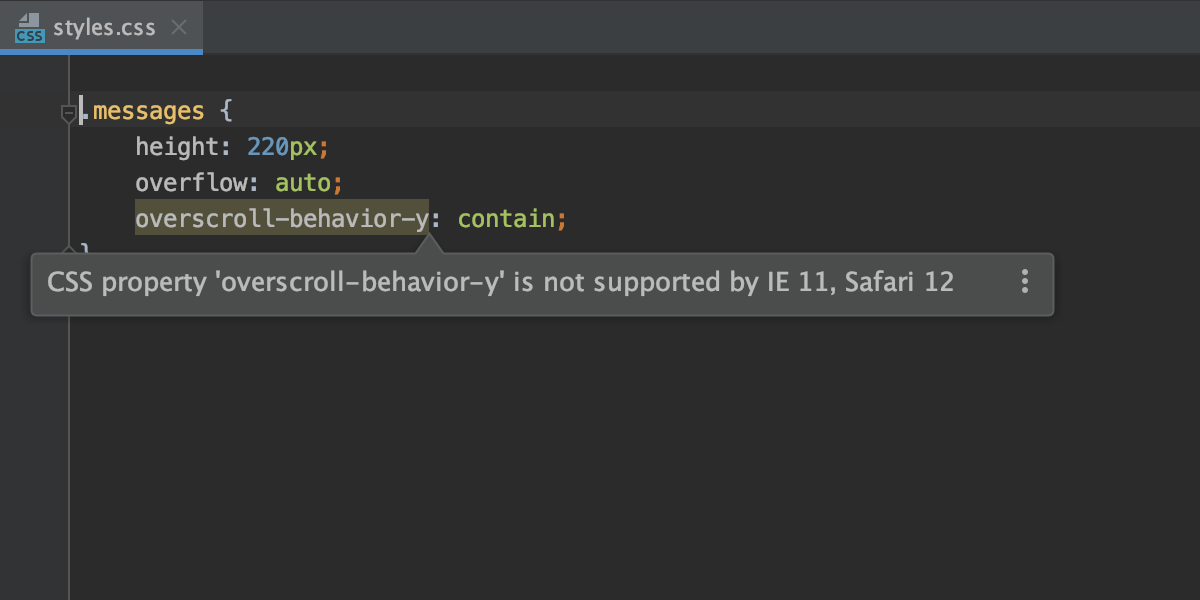Viewport: 1200px width, 600px height.
Task: Expand the folded region at the closing brace
Action: [71, 248]
